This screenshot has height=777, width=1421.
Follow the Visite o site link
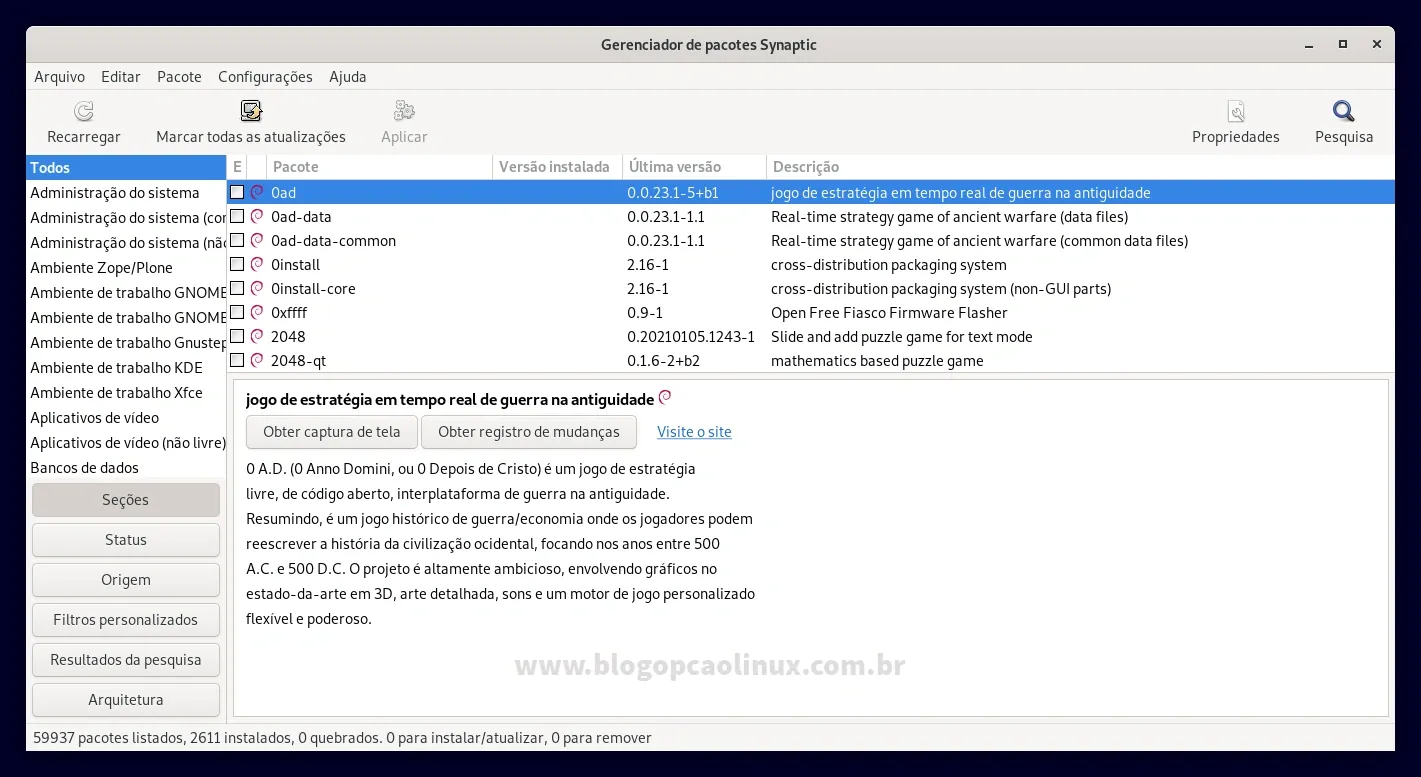coord(694,432)
